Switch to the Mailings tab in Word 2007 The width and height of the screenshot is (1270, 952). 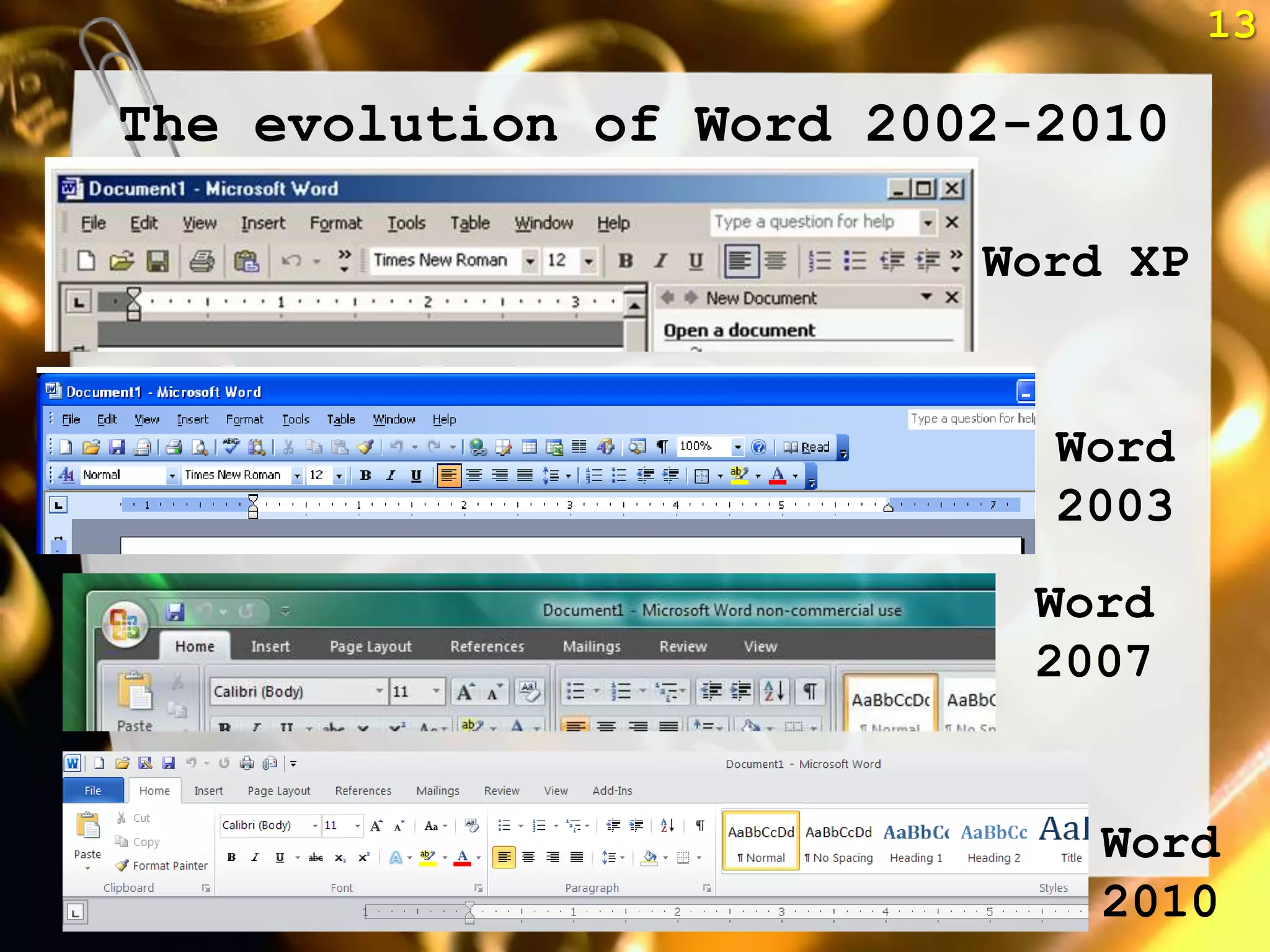click(591, 646)
